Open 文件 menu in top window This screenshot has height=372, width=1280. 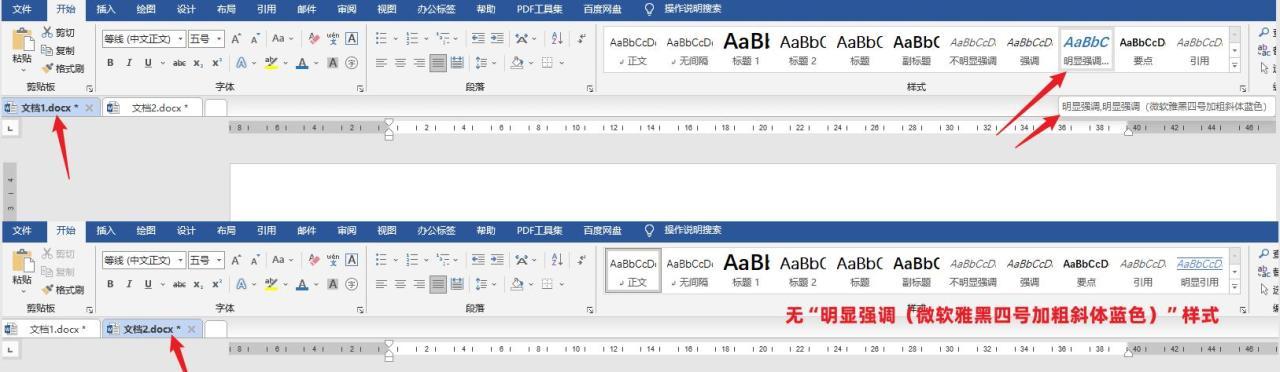(x=23, y=9)
